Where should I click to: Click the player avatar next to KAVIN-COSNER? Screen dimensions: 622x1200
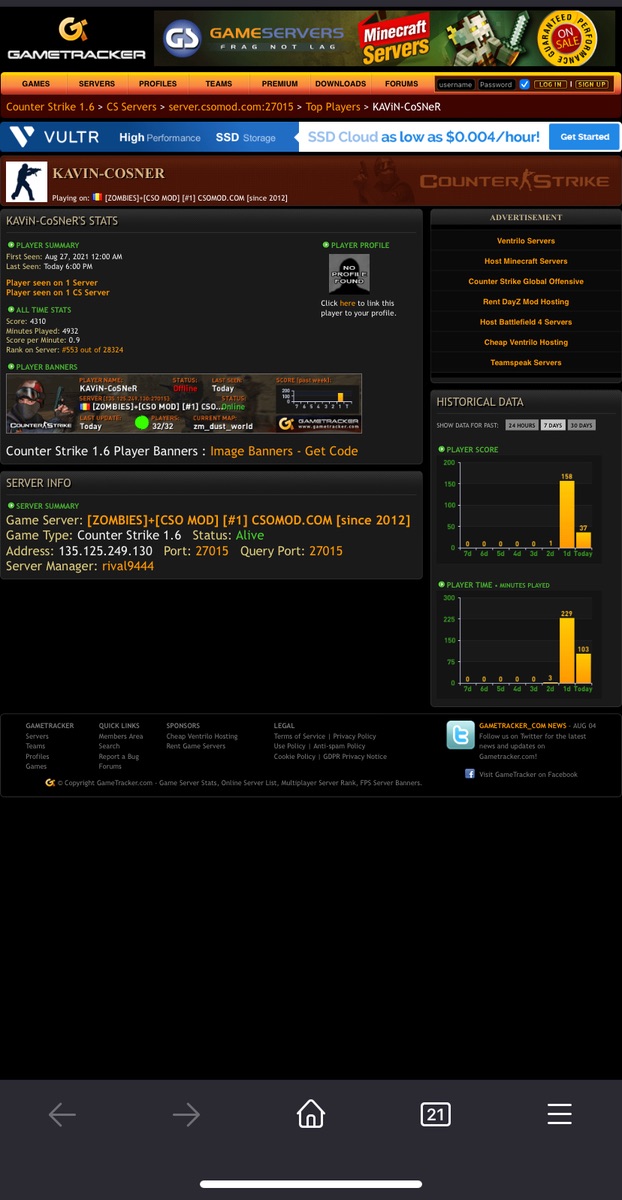point(26,181)
